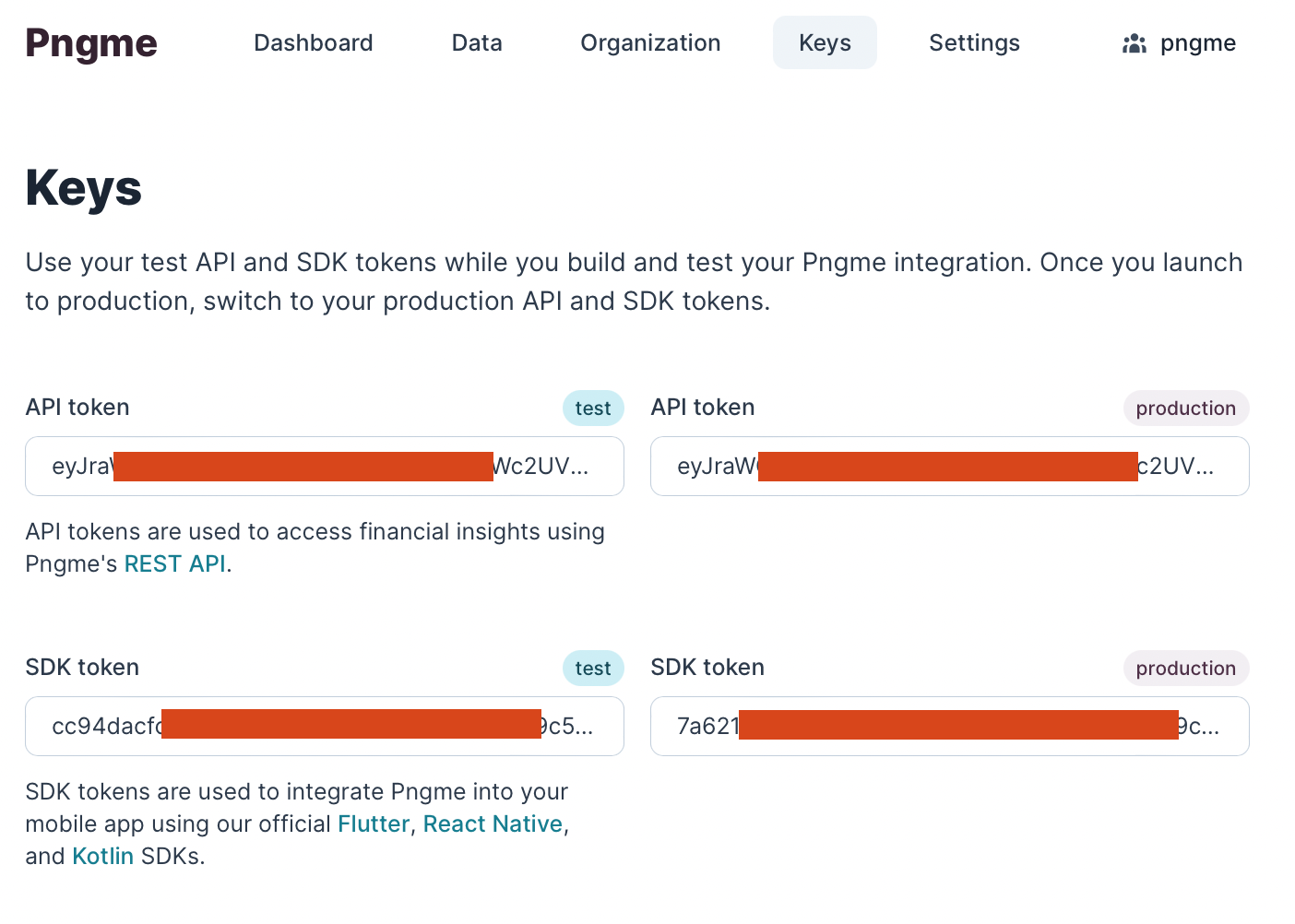
Task: Open the Flutter SDK link
Action: [x=373, y=823]
